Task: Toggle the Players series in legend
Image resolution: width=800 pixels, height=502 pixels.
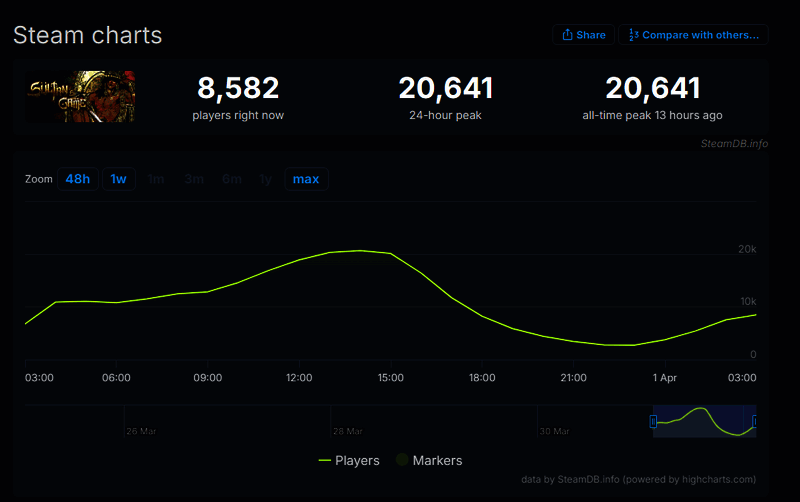Action: click(x=349, y=461)
